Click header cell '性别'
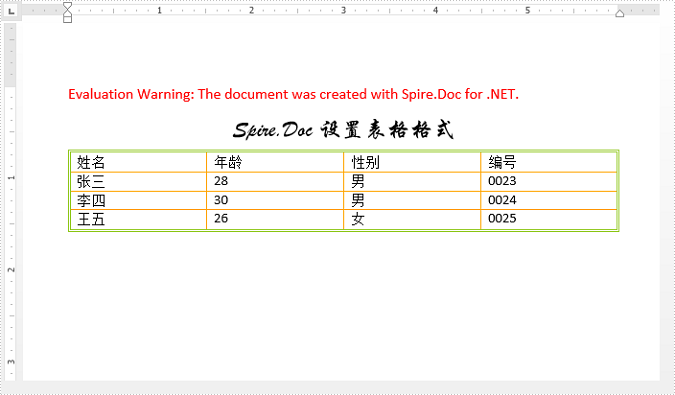675x395 pixels. [412, 162]
